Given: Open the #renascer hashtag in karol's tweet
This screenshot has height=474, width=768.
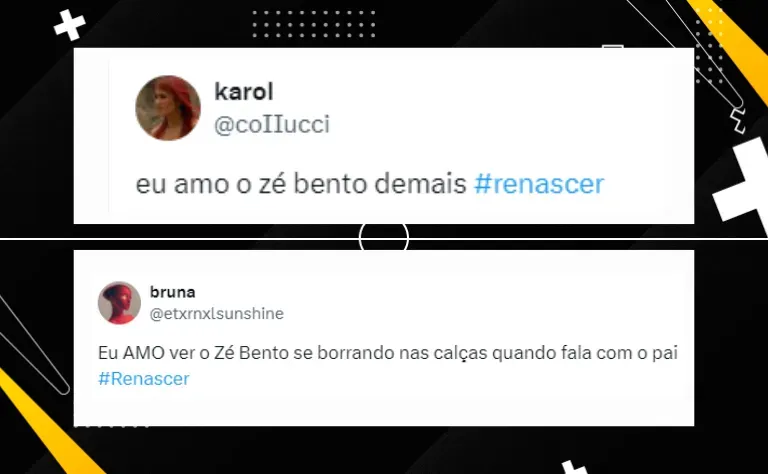Looking at the screenshot, I should pos(539,184).
